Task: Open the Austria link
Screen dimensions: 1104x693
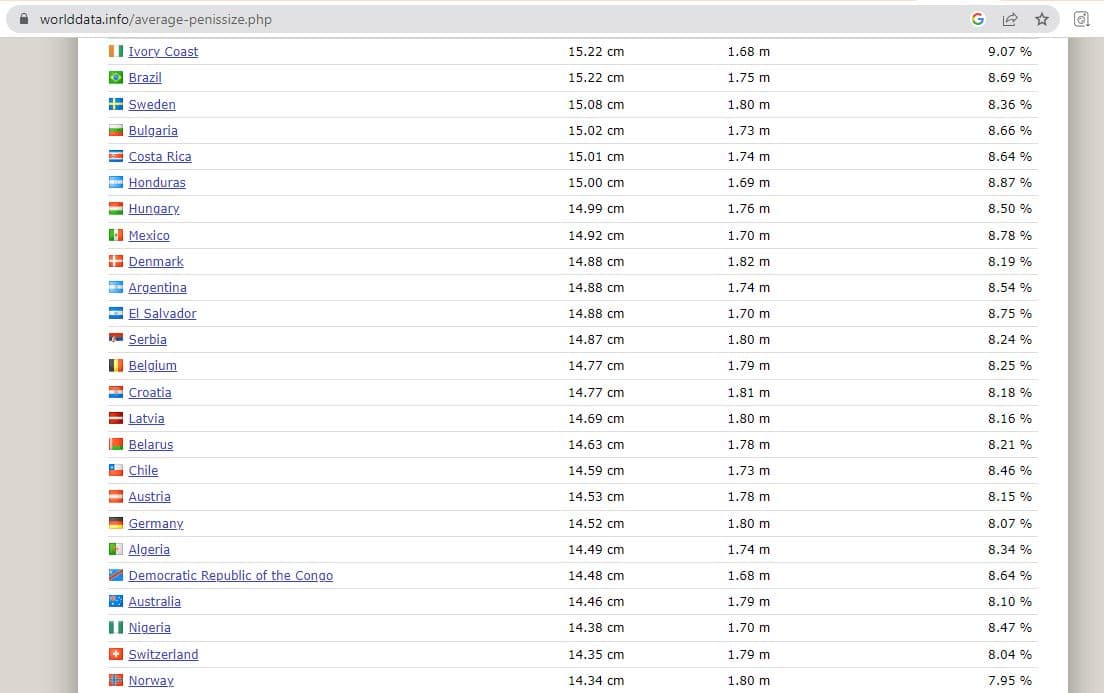Action: (149, 497)
